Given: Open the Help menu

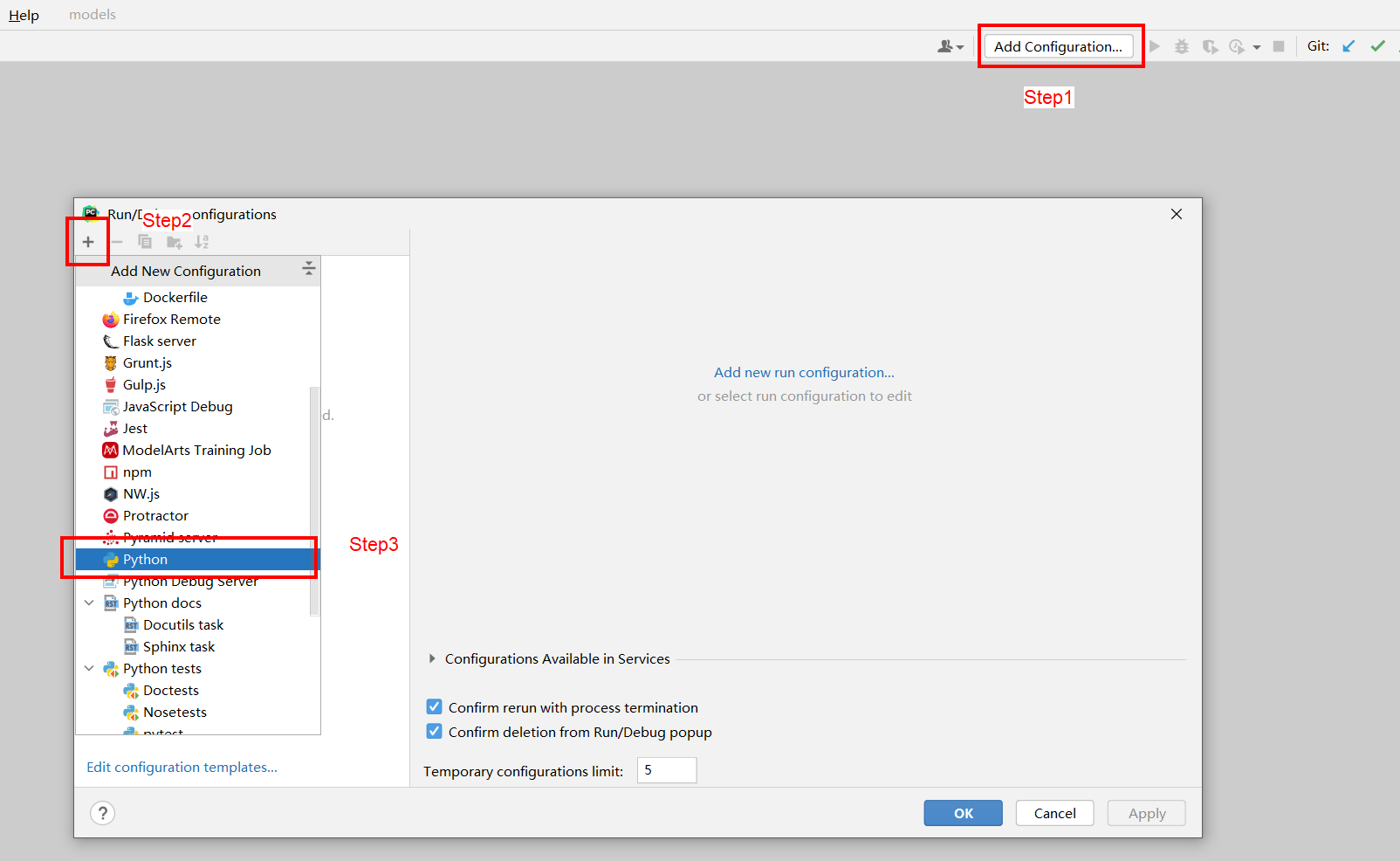Looking at the screenshot, I should 24,15.
